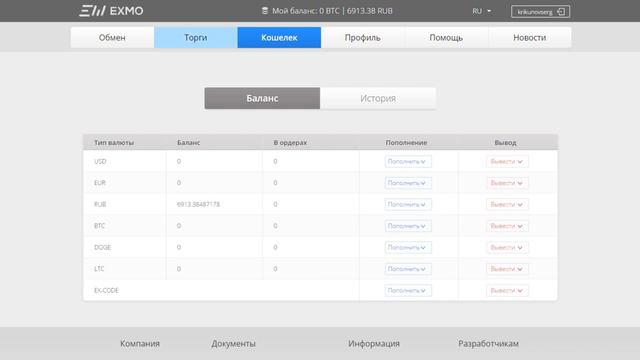Click the balance coins icon in header
This screenshot has width=640, height=360.
[264, 11]
